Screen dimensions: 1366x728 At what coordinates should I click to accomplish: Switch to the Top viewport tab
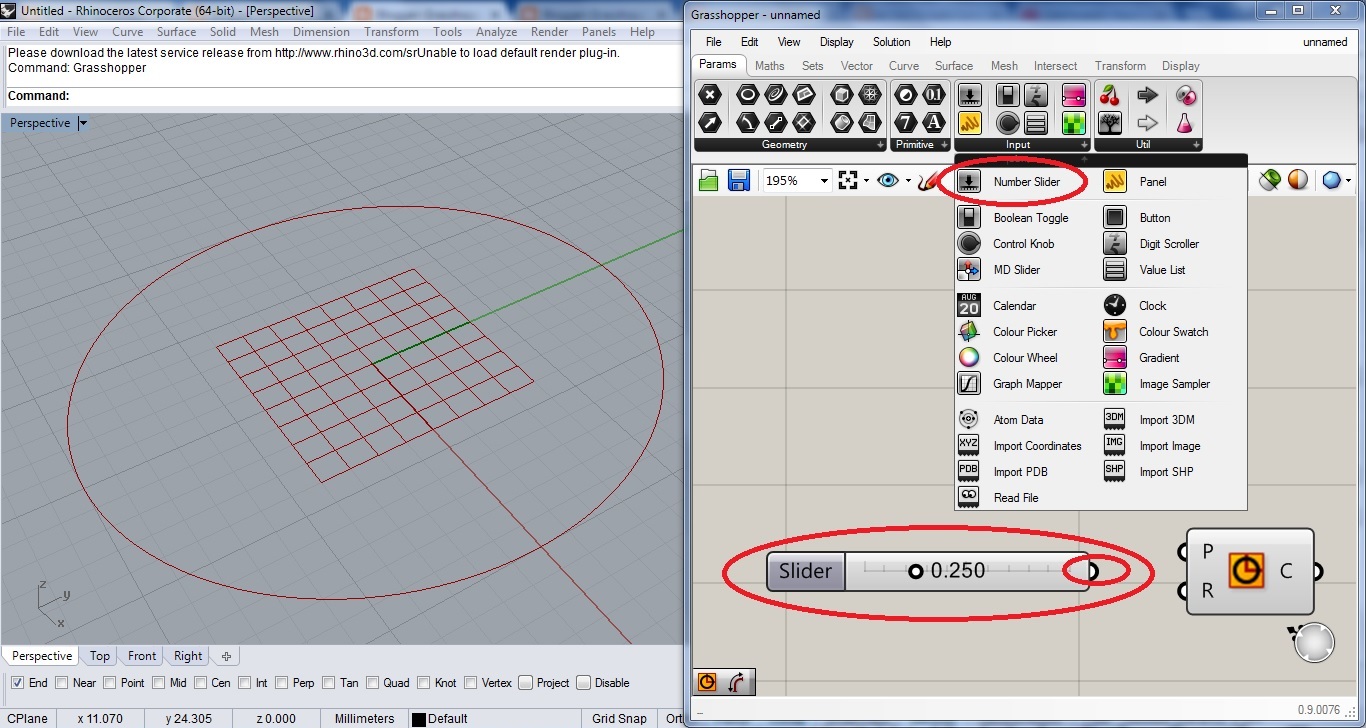coord(99,655)
